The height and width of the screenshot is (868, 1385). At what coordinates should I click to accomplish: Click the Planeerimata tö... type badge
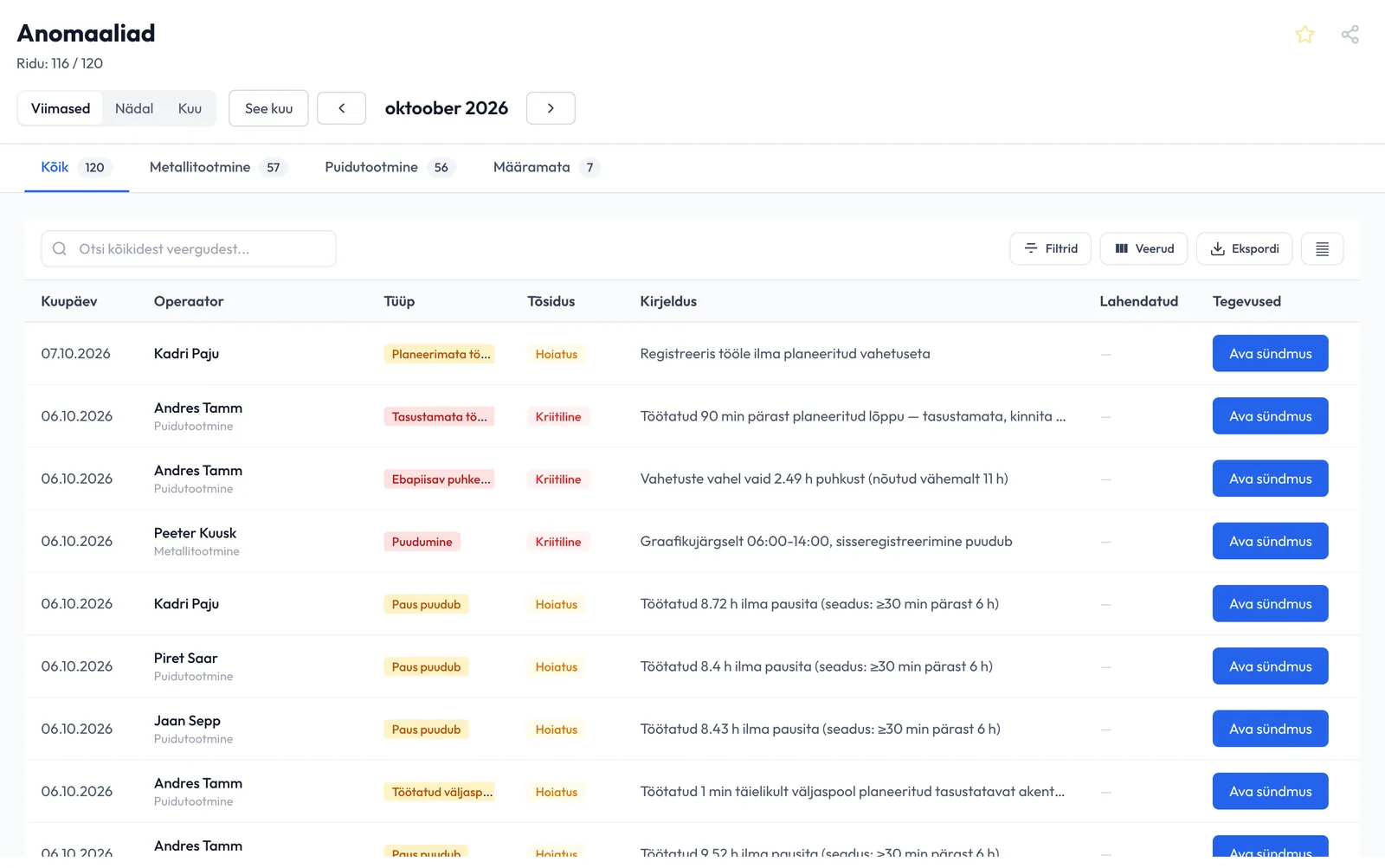click(440, 354)
